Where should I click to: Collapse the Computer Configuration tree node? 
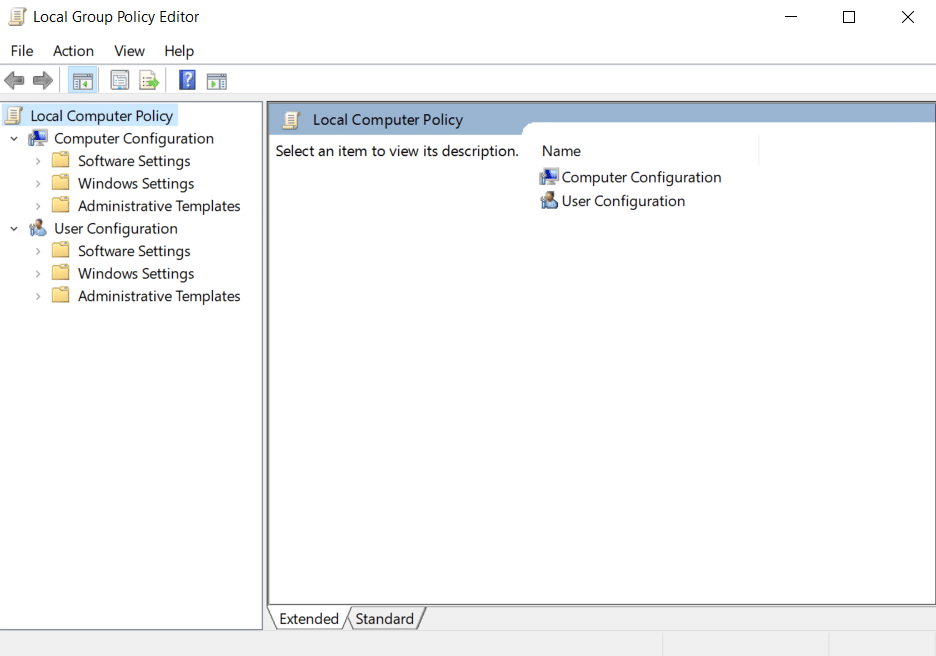tap(14, 138)
